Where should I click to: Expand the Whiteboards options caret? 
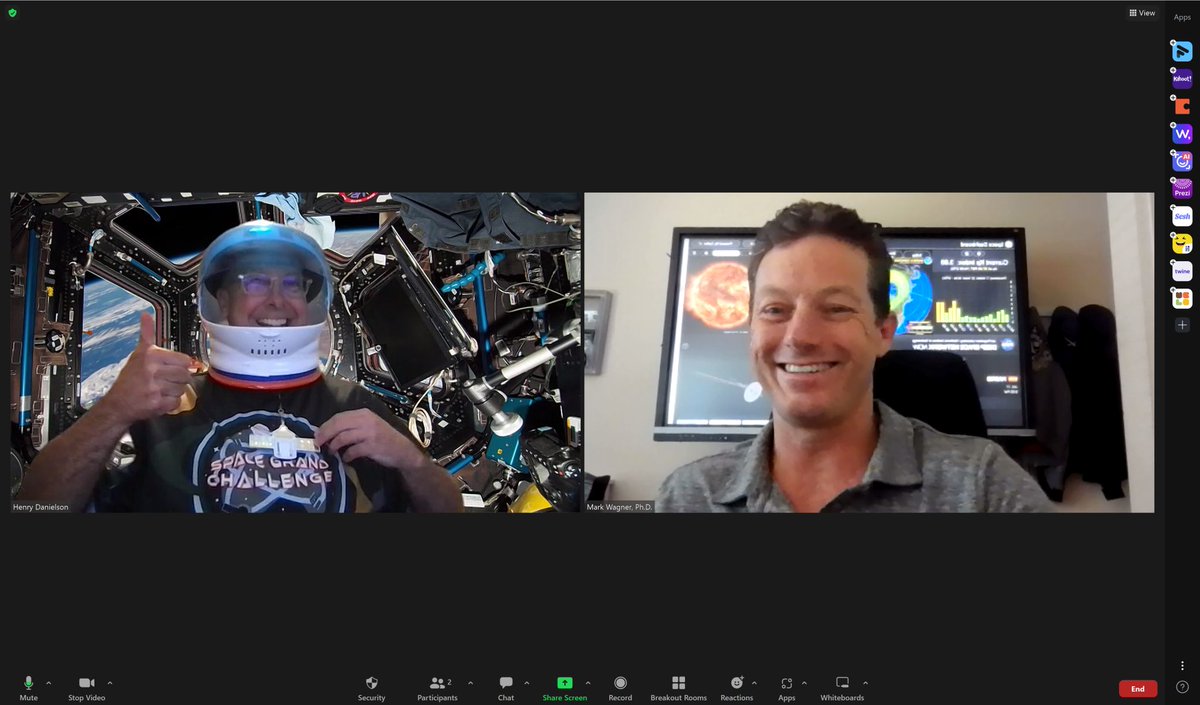(865, 683)
